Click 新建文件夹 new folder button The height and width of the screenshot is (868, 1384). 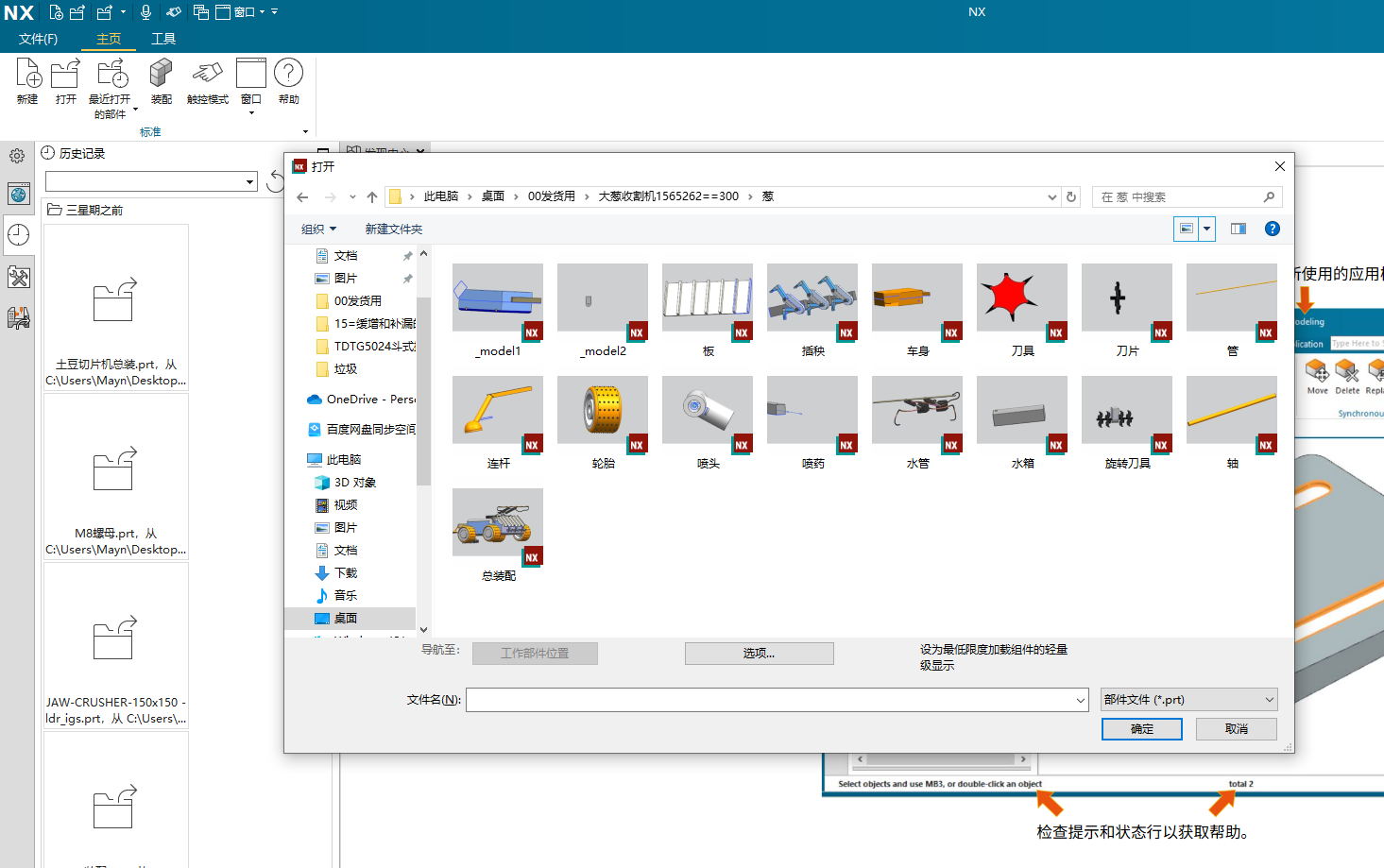coord(394,230)
